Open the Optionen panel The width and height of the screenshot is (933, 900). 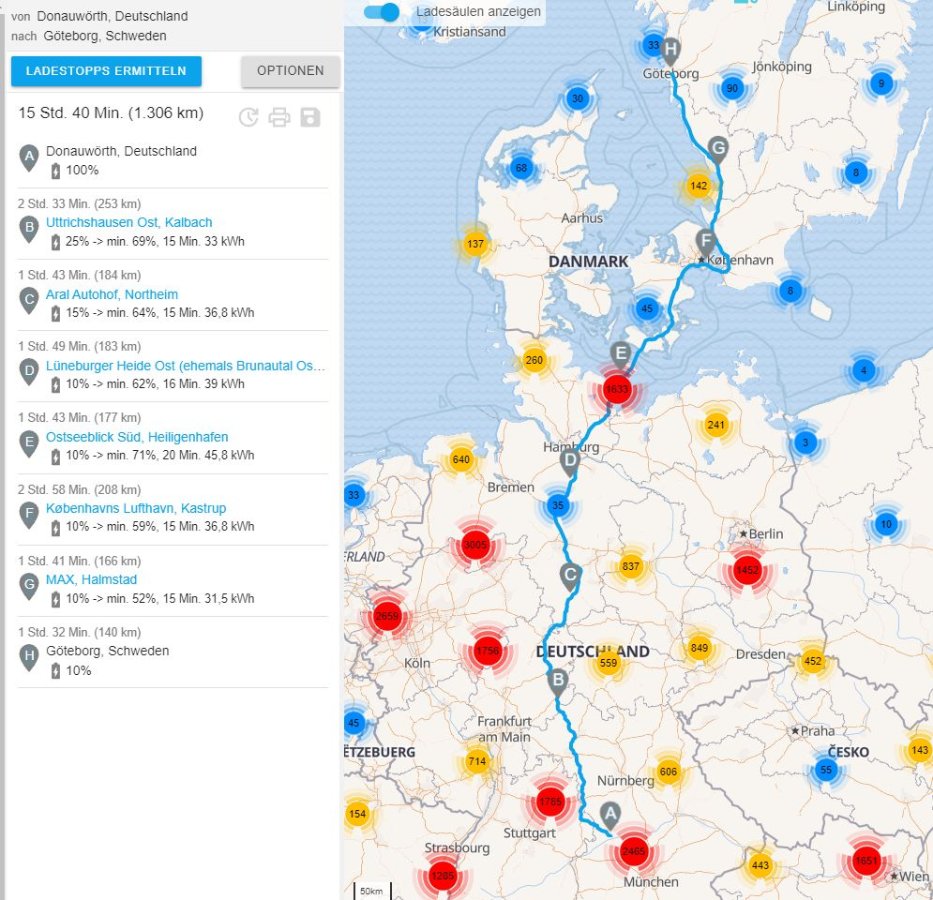click(x=290, y=71)
